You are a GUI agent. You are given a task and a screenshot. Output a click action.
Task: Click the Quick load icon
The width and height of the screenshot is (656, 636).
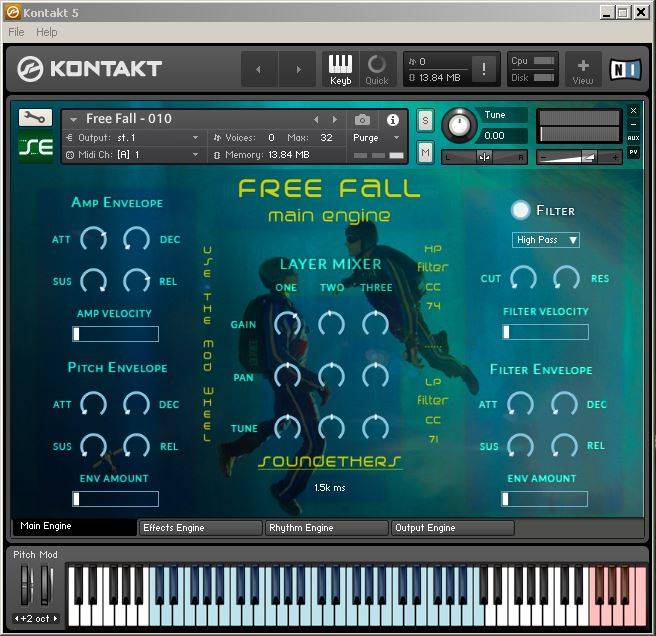(377, 68)
